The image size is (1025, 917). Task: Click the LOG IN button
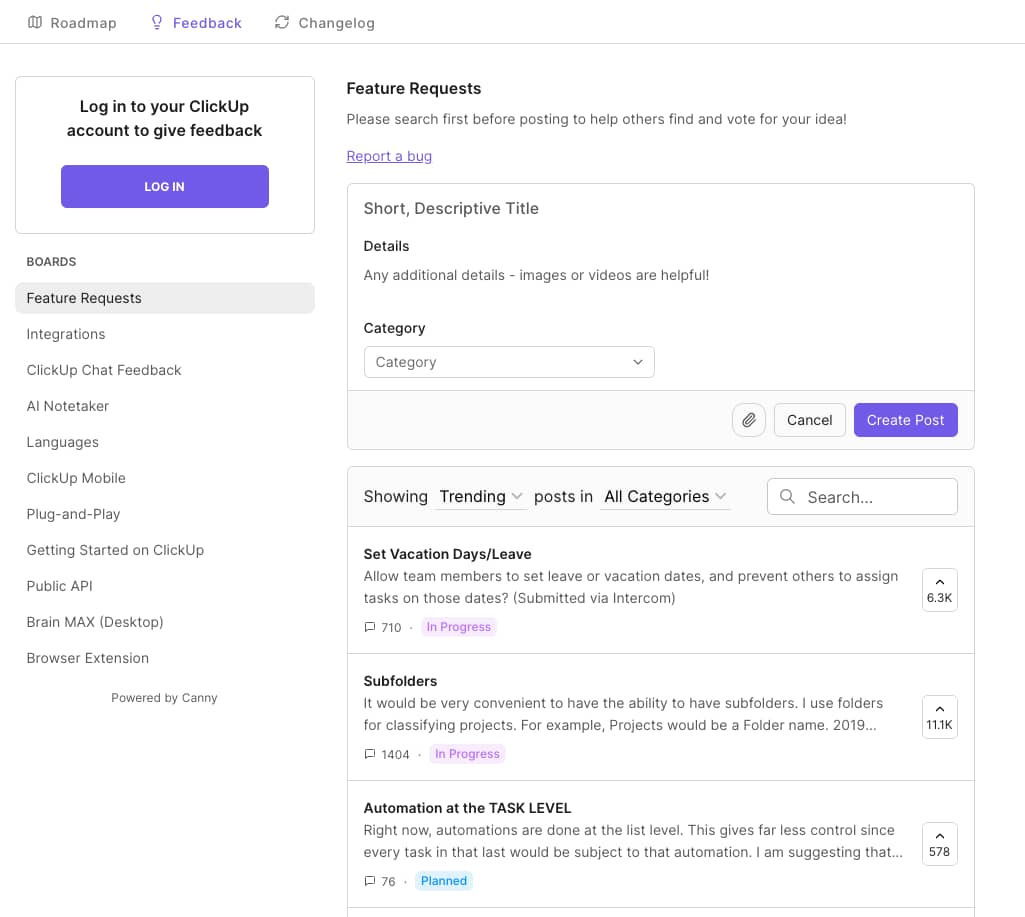[x=164, y=186]
